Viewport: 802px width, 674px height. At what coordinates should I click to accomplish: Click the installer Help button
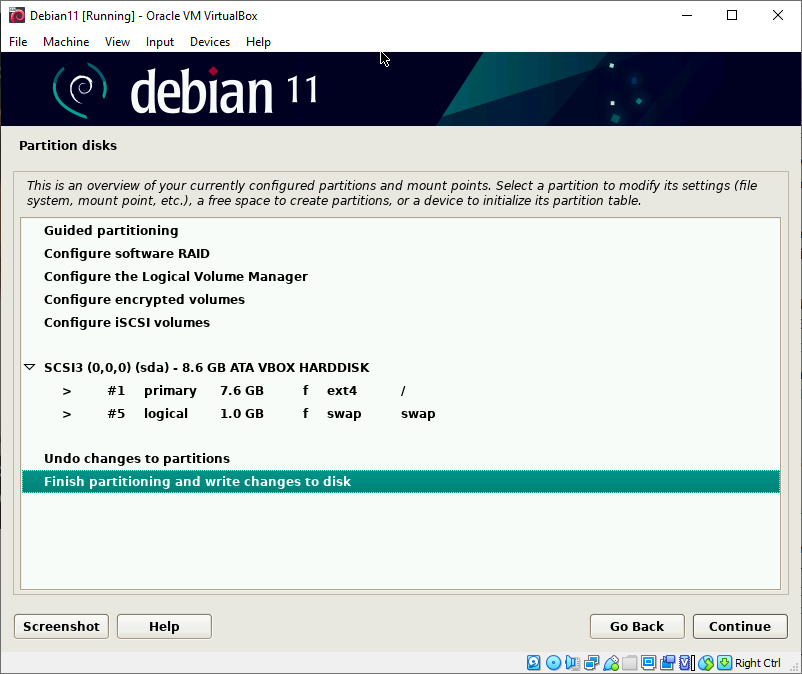(164, 626)
